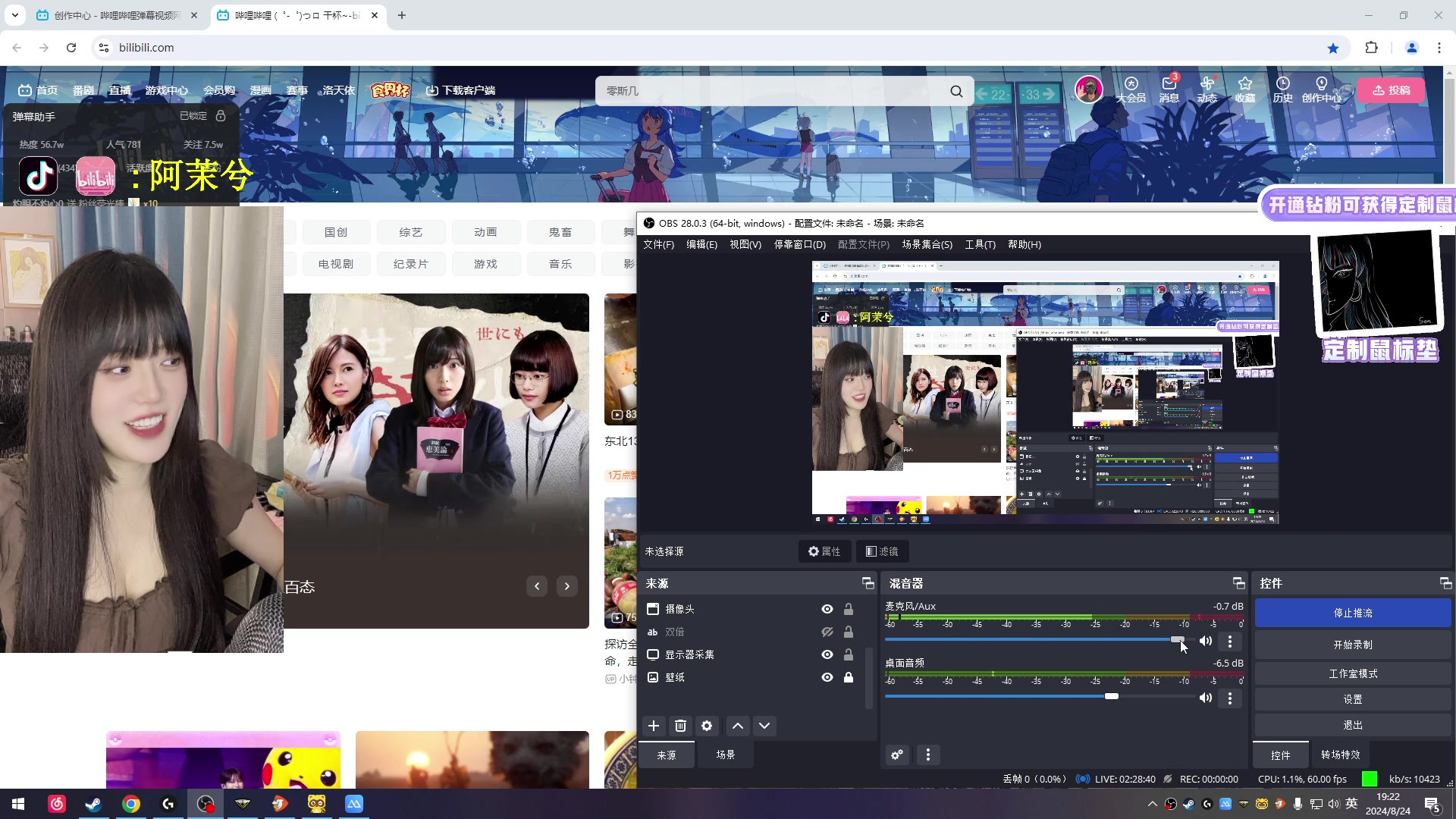Click the pink 投稿 upload button
Image resolution: width=1456 pixels, height=819 pixels.
1392,90
